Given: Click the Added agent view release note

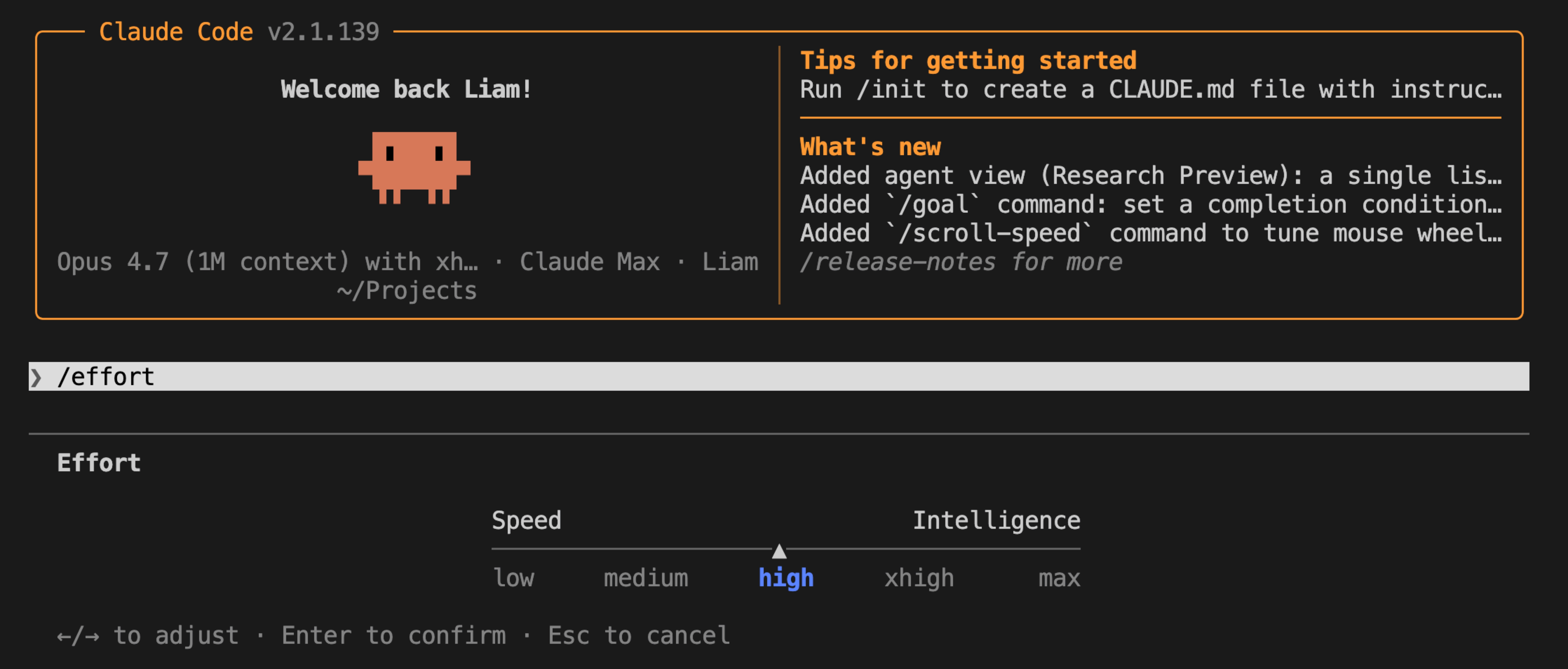Looking at the screenshot, I should (1151, 175).
